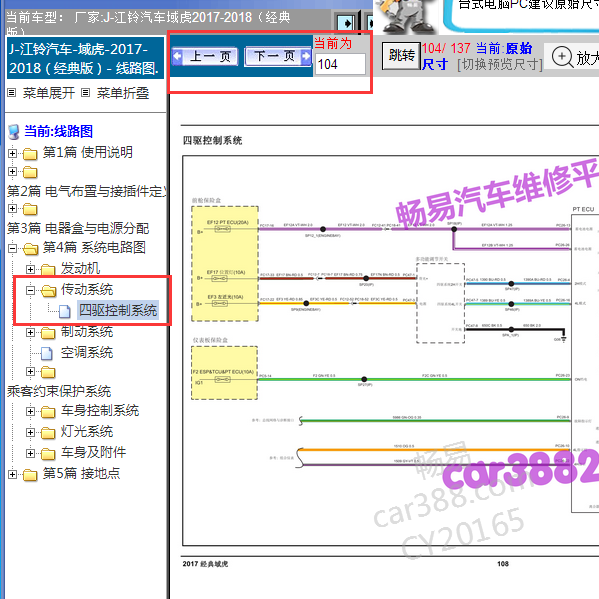This screenshot has height=599, width=599.
Task: Click the 仪表板保险盒 fuse box in diagram
Action: (224, 373)
